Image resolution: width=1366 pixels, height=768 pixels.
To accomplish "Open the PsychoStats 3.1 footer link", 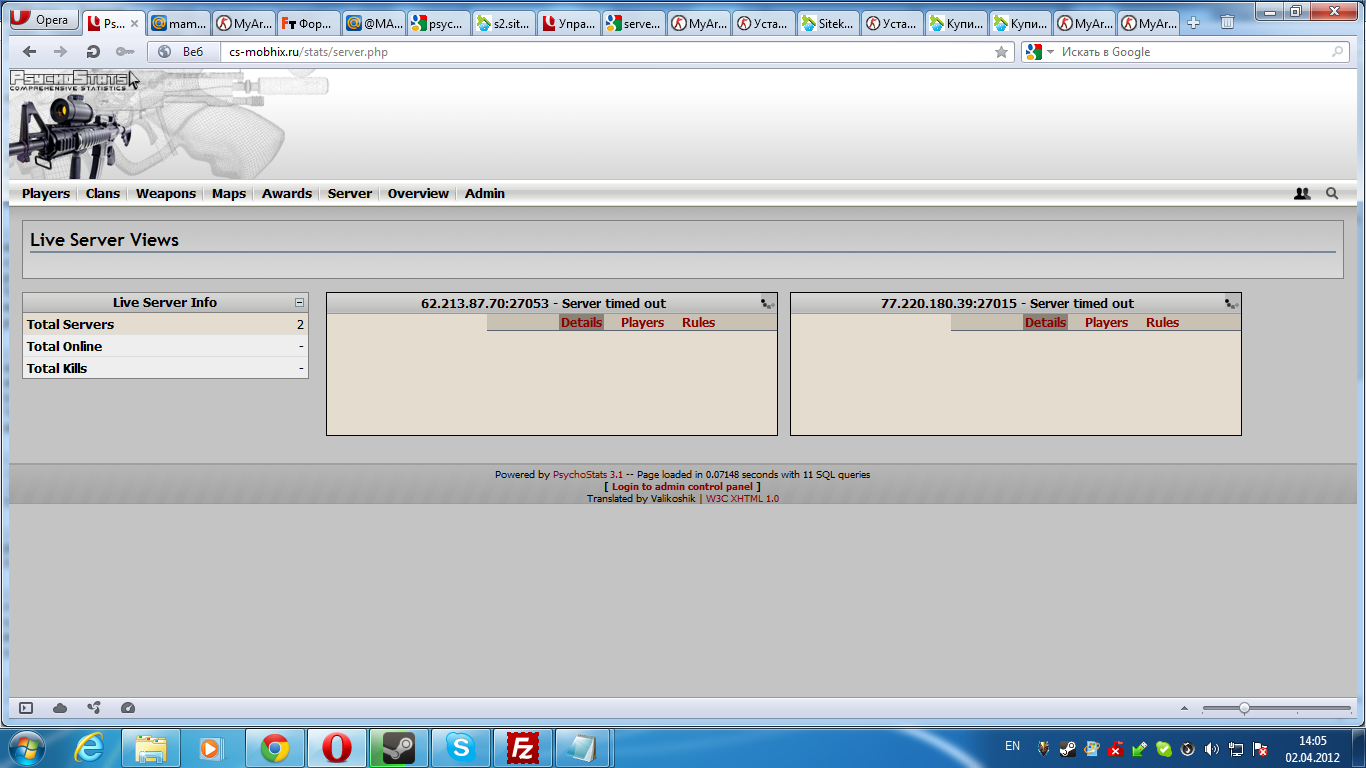I will [x=588, y=475].
